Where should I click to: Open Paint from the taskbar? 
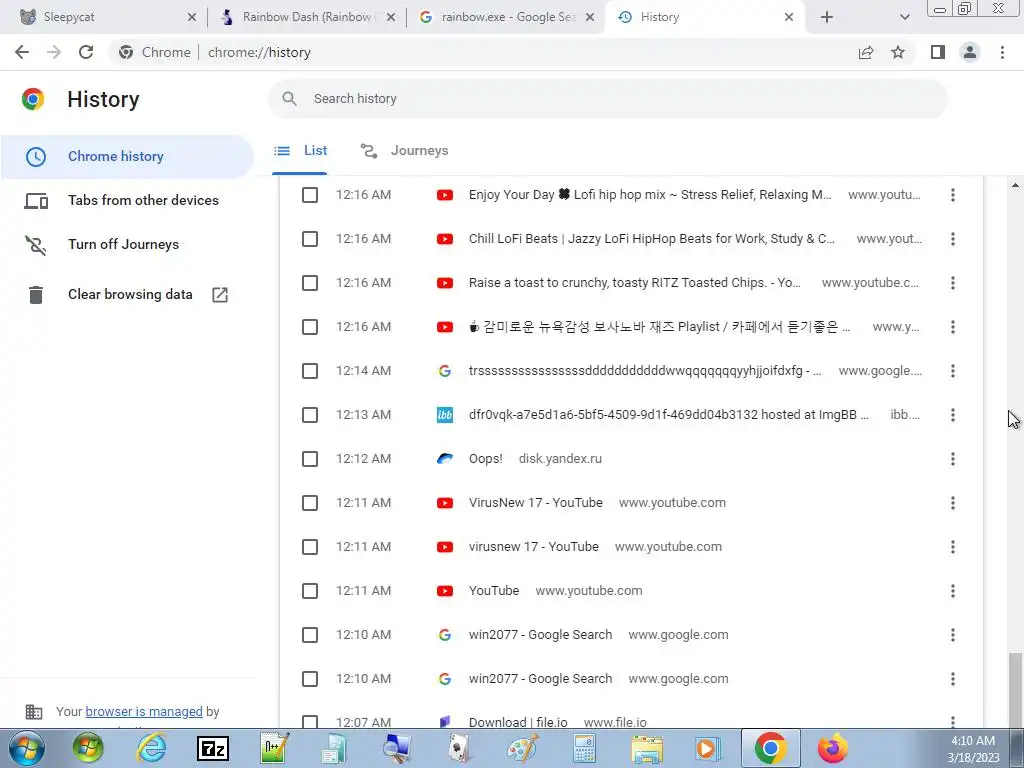pos(522,748)
